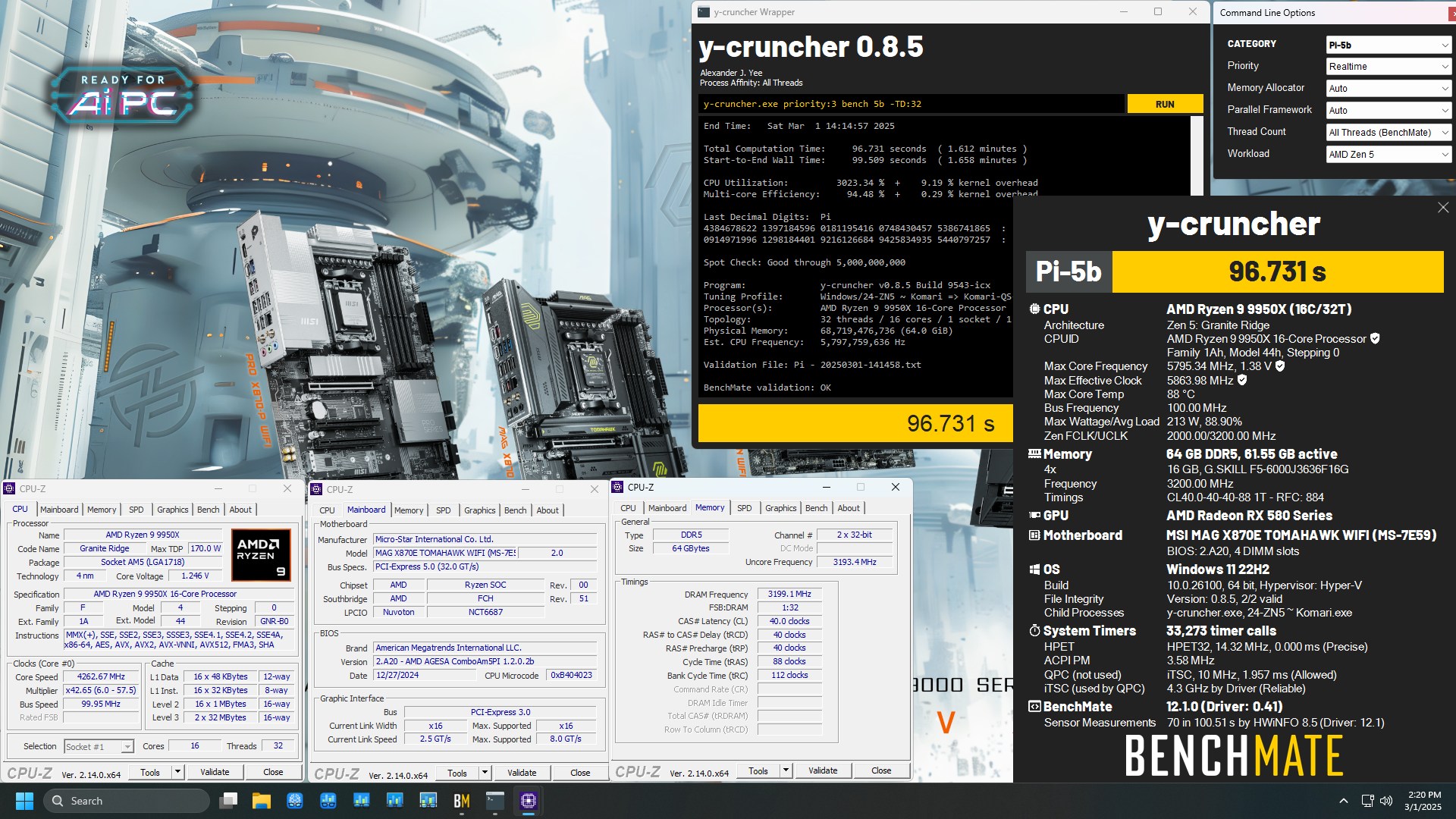1456x819 pixels.
Task: Click Tools button in the leftmost CPU-Z window
Action: tap(150, 772)
